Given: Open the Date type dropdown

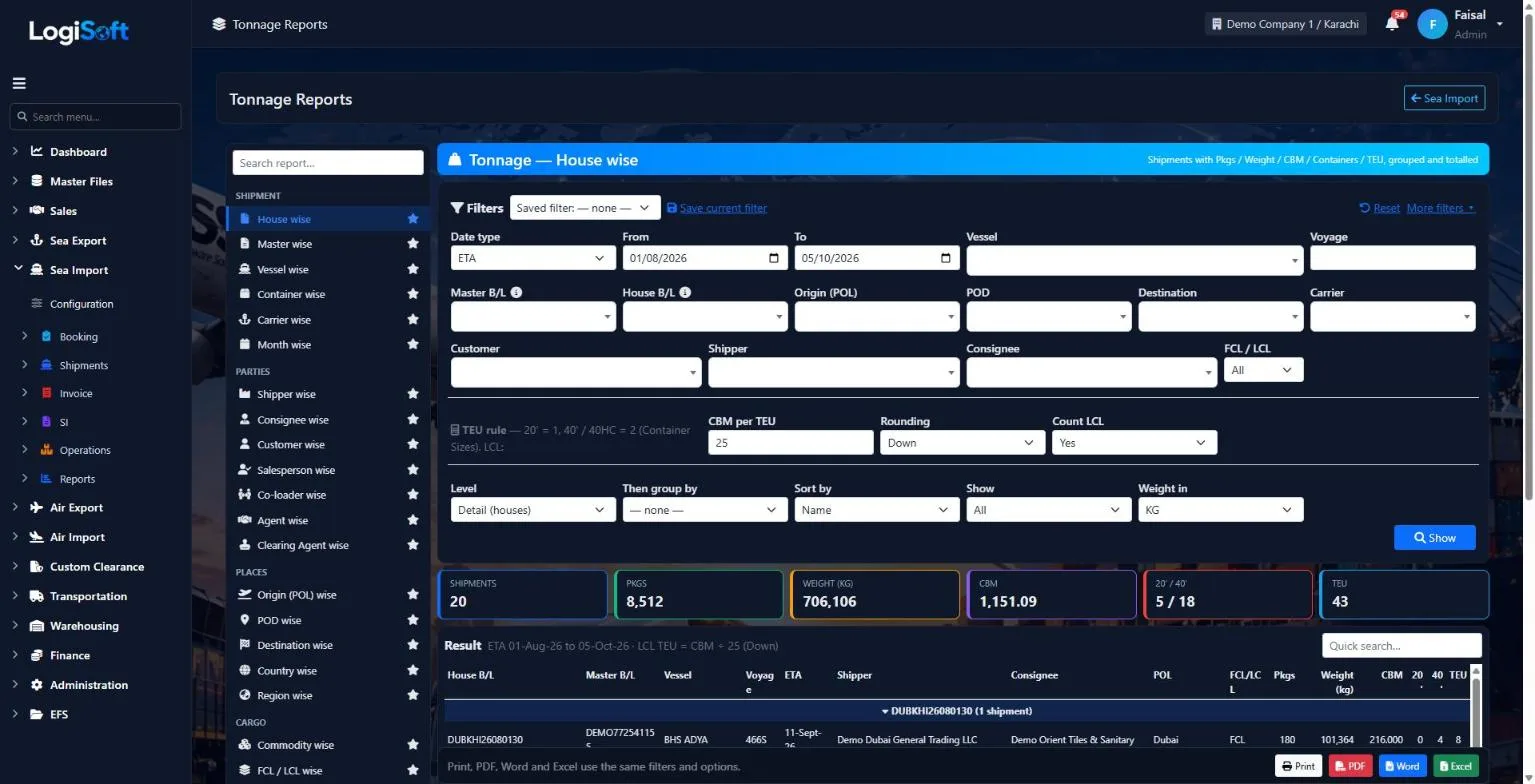Looking at the screenshot, I should point(533,258).
